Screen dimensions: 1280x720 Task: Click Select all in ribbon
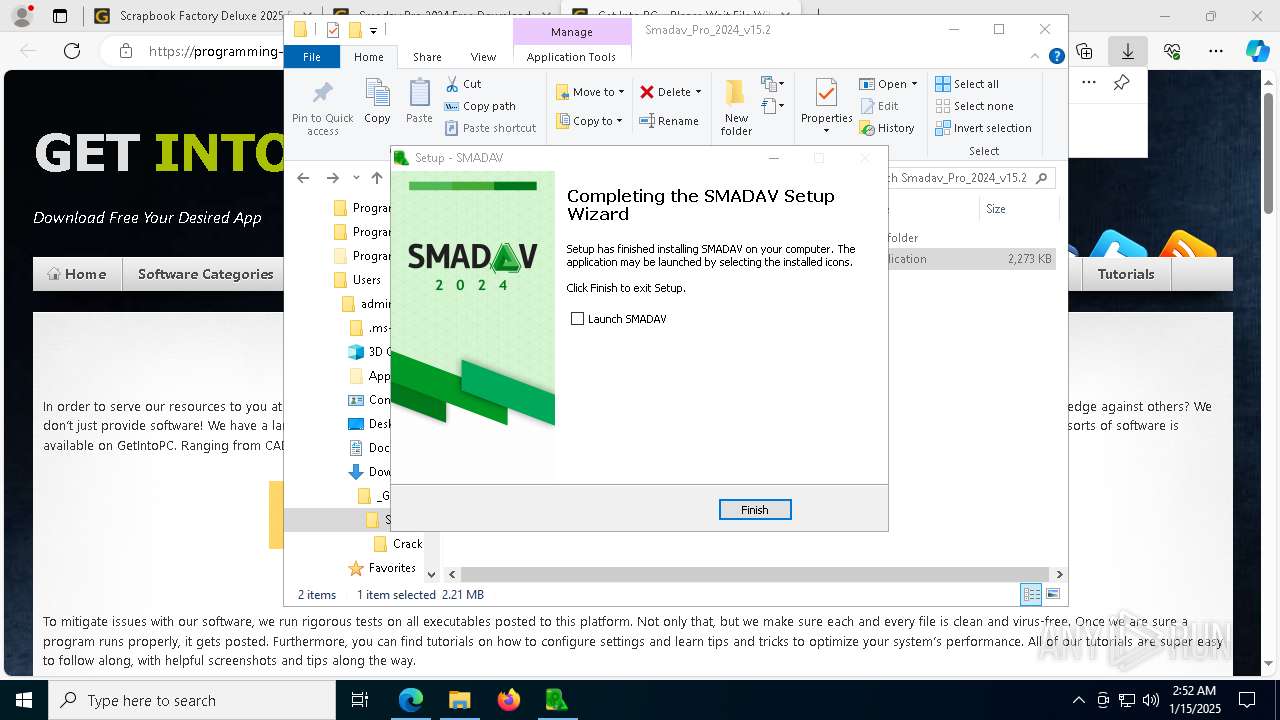pos(967,84)
